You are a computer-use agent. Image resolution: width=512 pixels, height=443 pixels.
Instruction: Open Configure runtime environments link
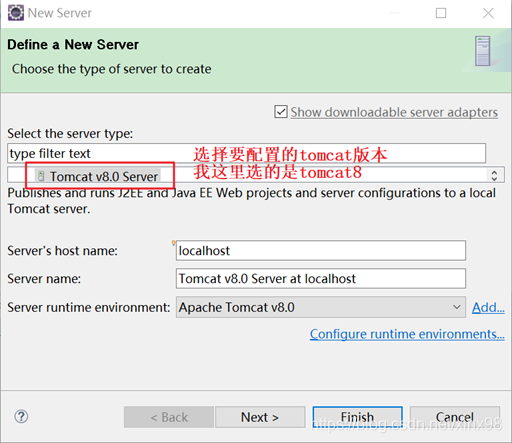click(407, 334)
